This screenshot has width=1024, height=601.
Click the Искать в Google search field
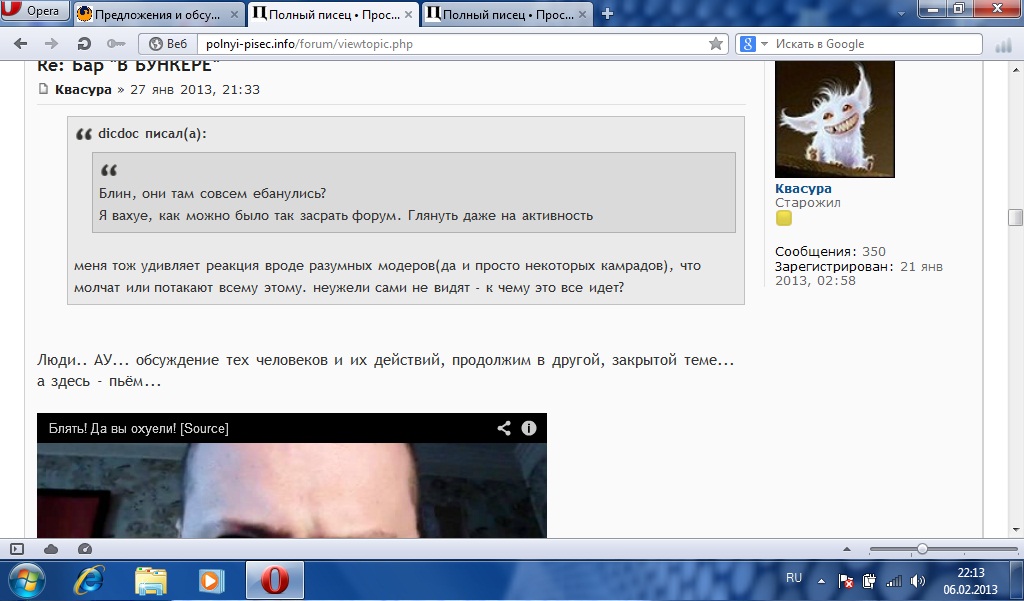coord(875,44)
